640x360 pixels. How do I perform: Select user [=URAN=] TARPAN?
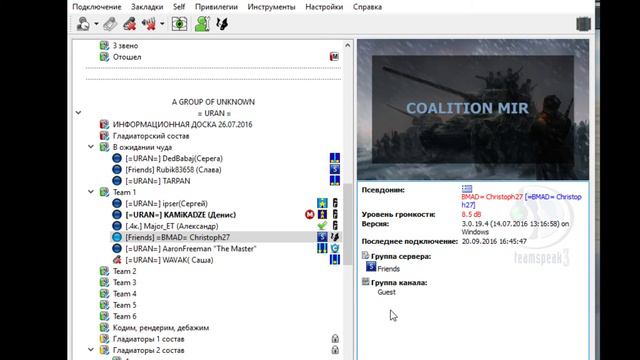click(158, 181)
